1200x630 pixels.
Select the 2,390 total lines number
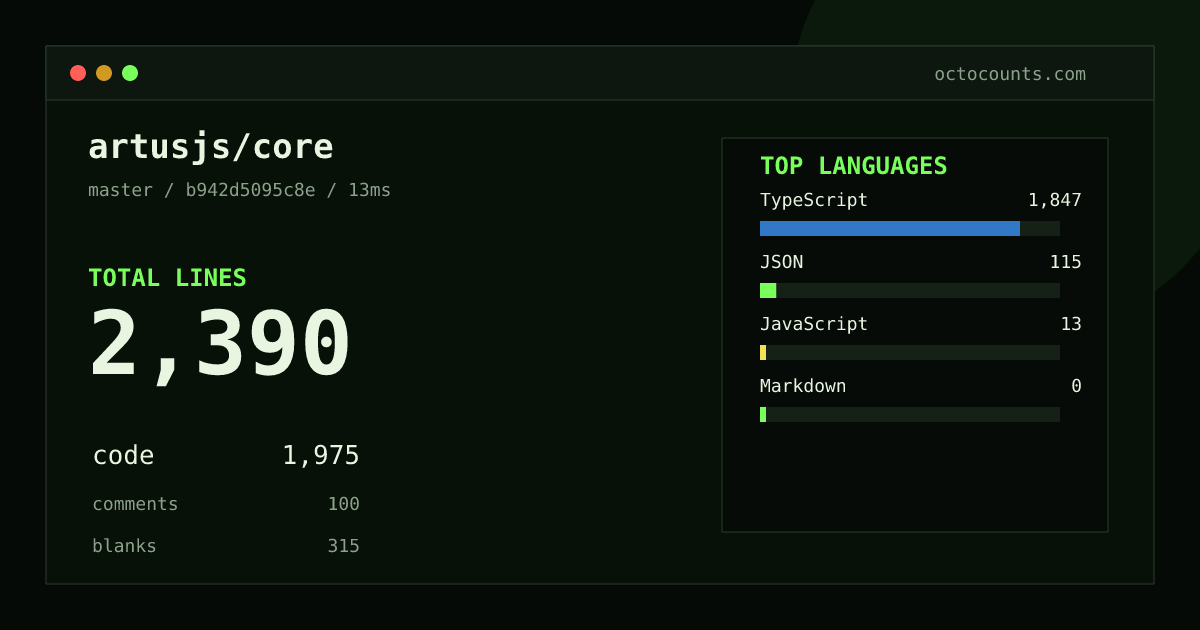[220, 345]
